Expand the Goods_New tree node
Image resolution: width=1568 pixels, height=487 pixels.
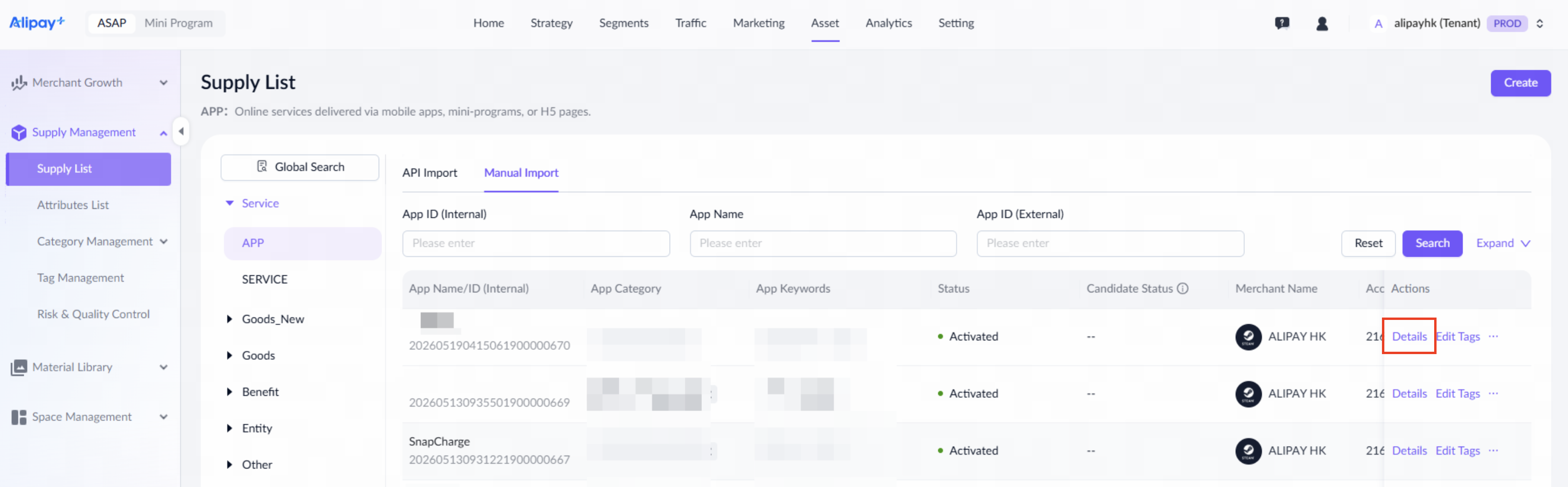click(230, 319)
